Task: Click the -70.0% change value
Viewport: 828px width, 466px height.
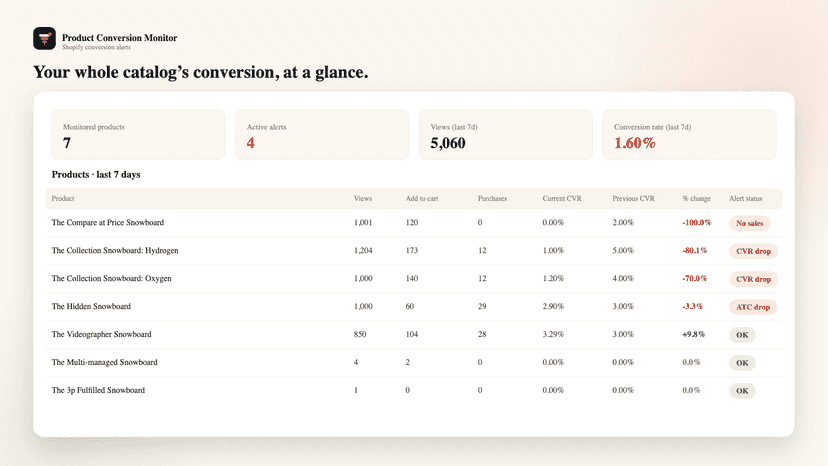Action: [694, 278]
